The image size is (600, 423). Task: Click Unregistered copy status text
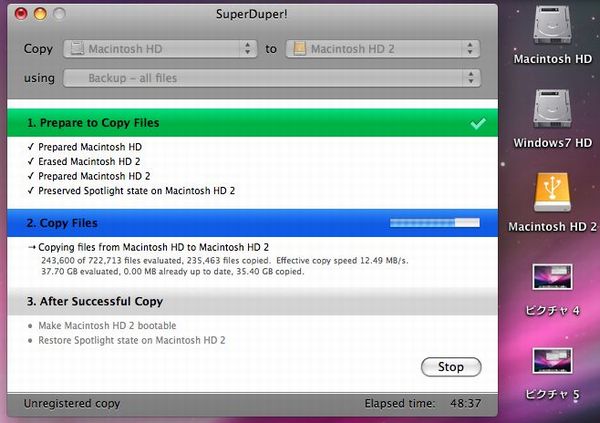(x=72, y=403)
